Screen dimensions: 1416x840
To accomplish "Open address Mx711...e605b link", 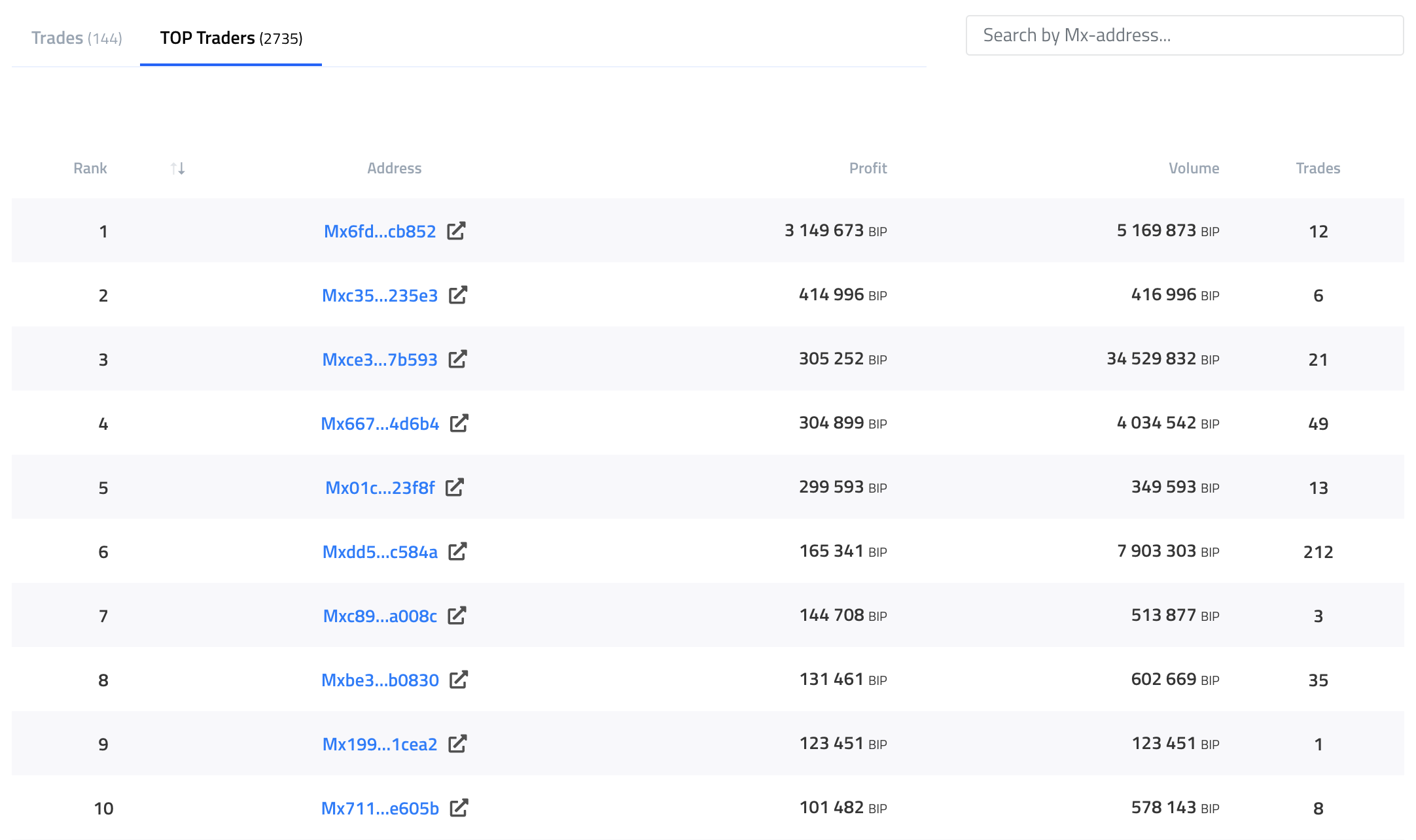I will pos(380,809).
